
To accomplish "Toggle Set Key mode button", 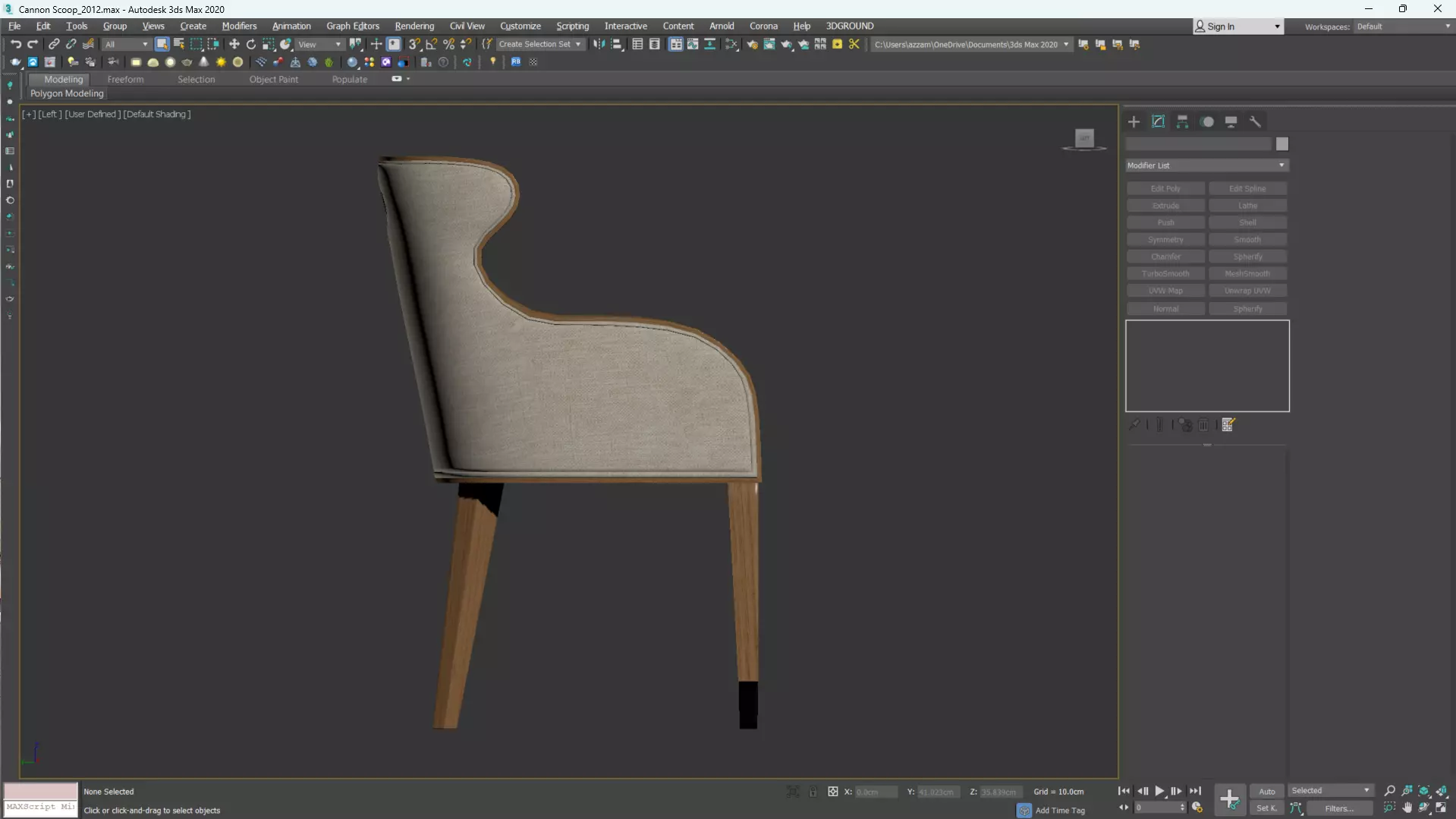I will [1267, 808].
